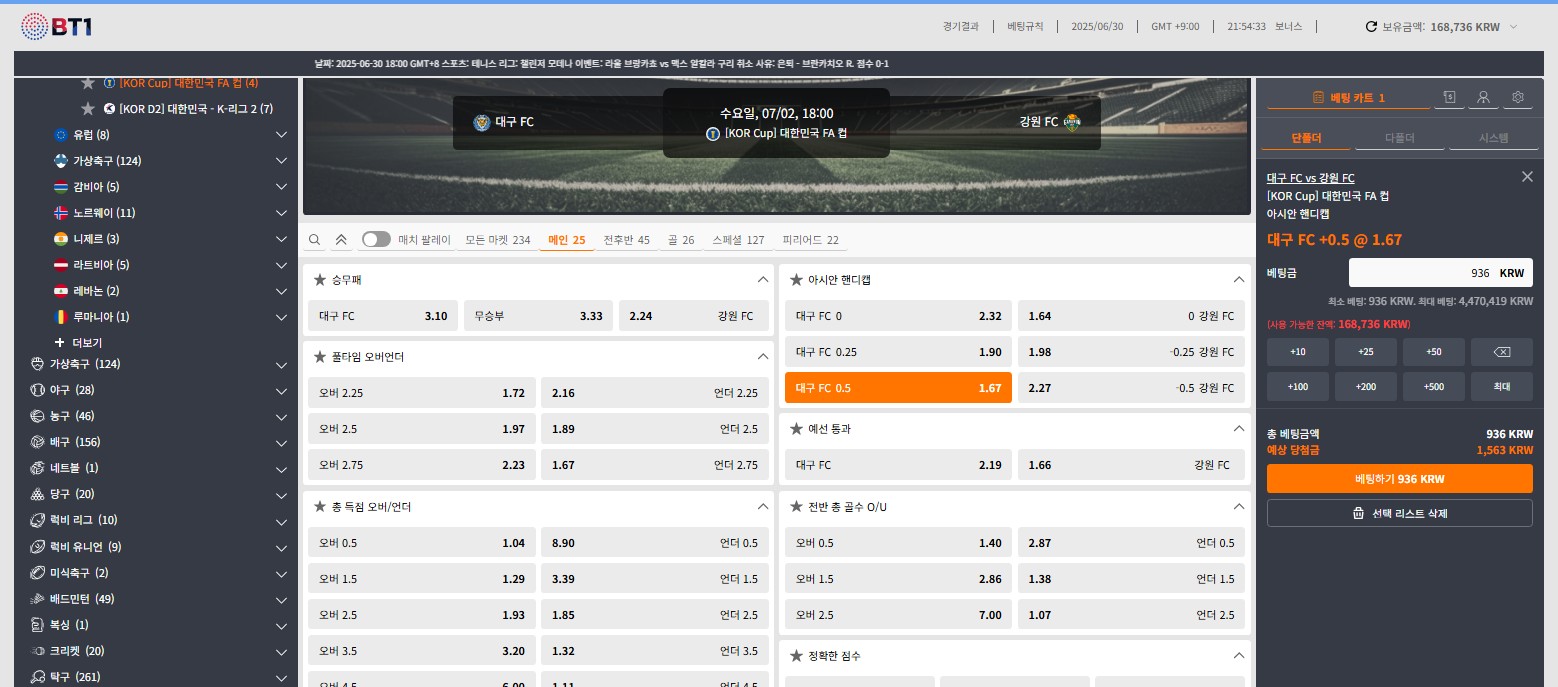Viewport: 1558px width, 687px height.
Task: Star the KOR D2 K-리그 2 league
Action: (x=88, y=109)
